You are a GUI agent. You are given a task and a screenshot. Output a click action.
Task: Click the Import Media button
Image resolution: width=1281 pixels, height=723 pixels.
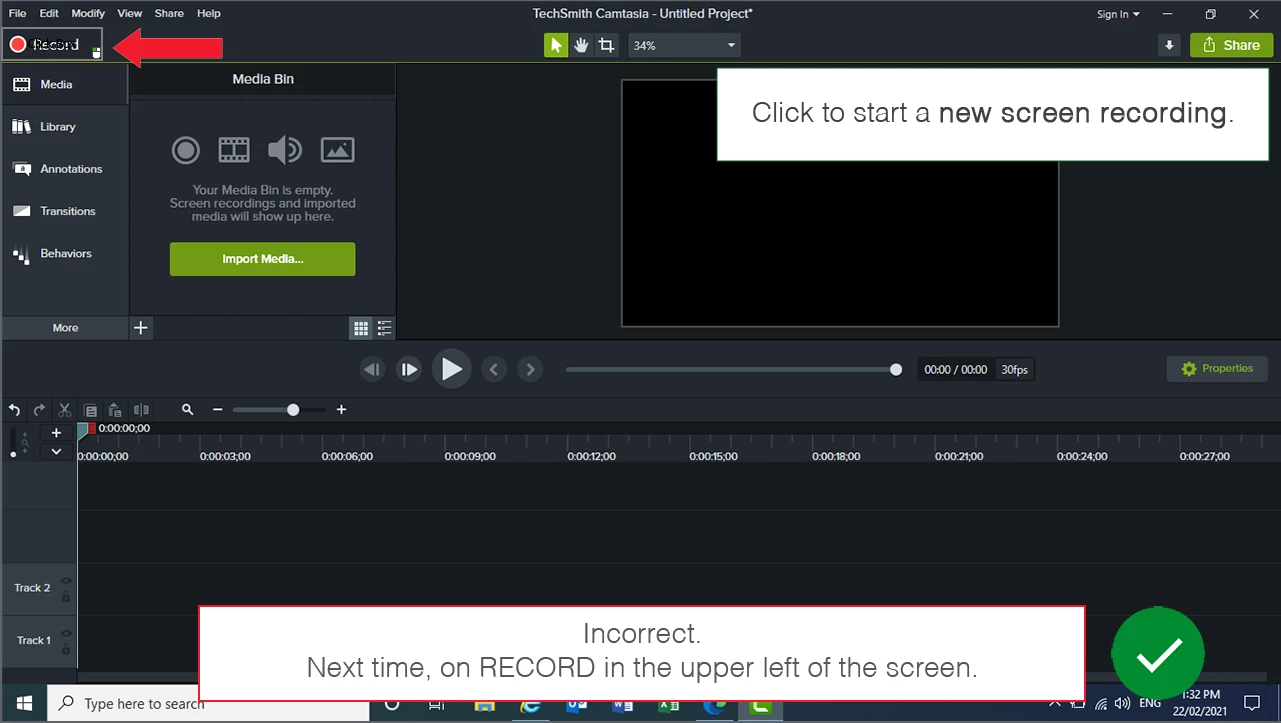(262, 259)
